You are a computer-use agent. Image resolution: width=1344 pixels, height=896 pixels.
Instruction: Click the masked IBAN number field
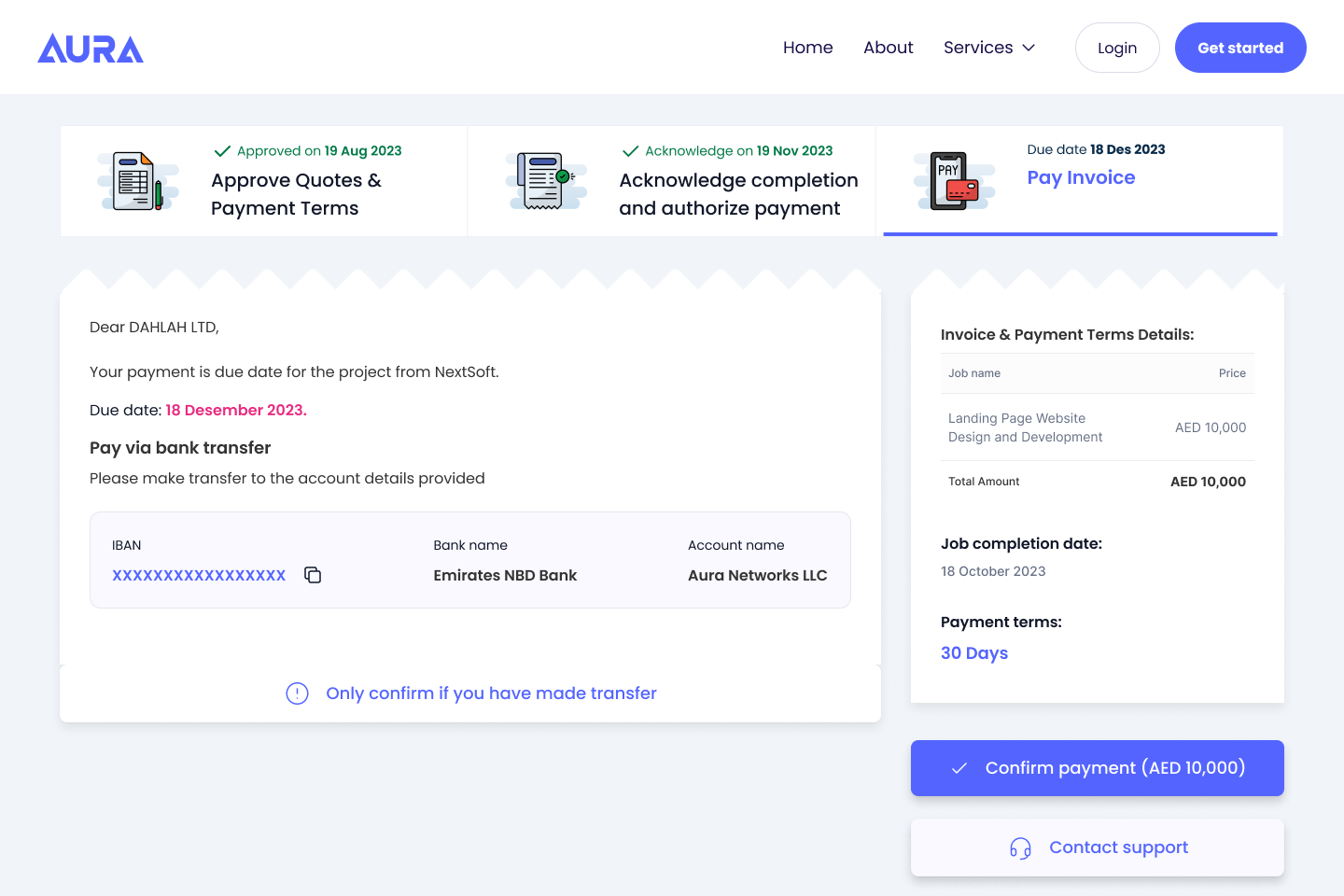[199, 575]
